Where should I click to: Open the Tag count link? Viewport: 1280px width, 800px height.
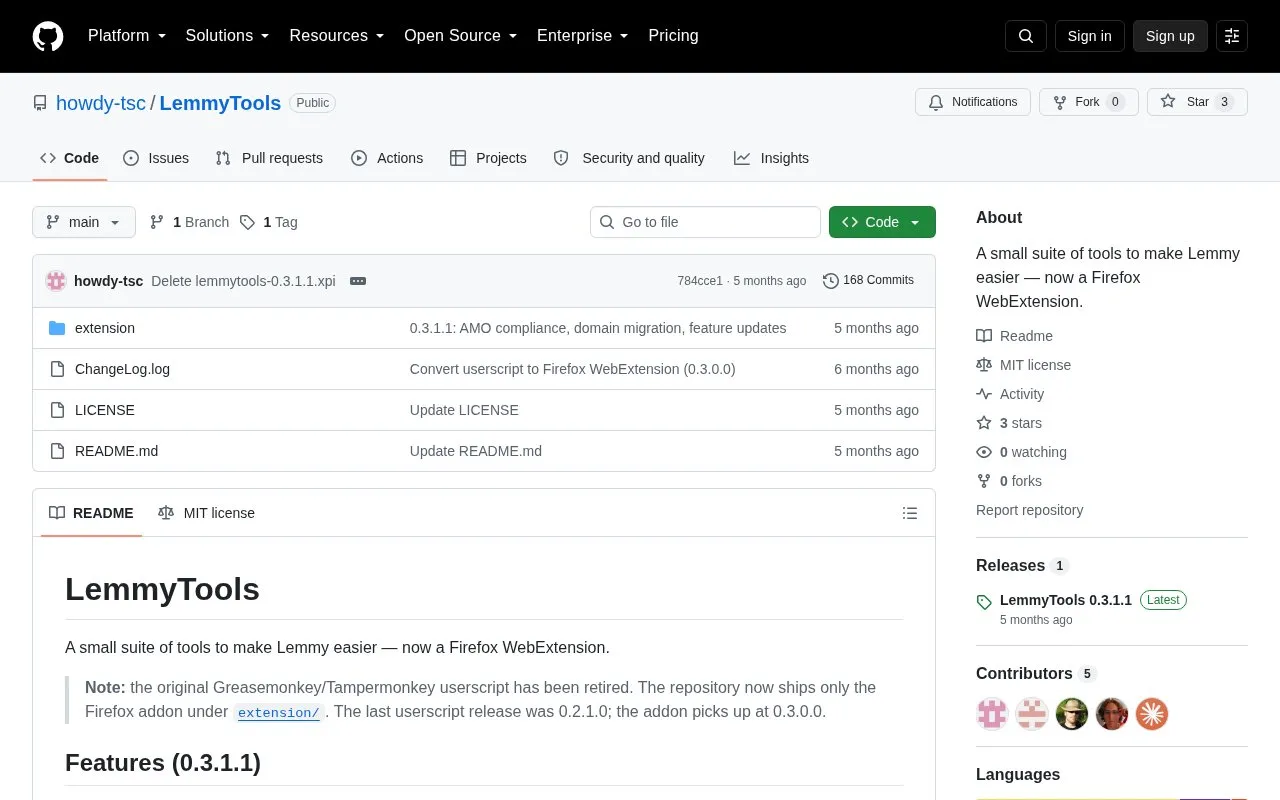tap(269, 222)
